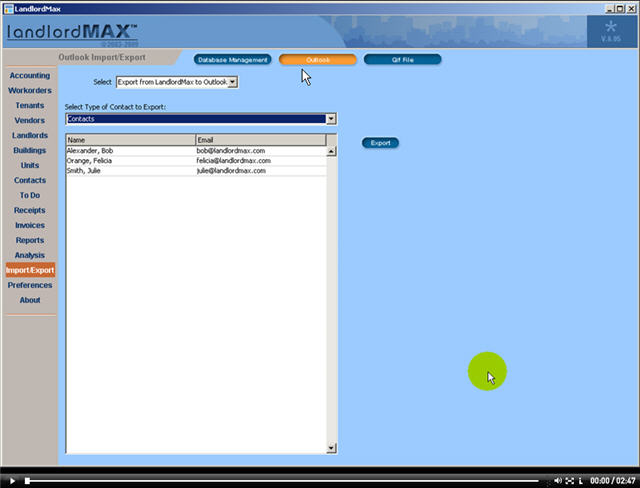Select Import/Export in the sidebar
This screenshot has height=488, width=640.
click(x=30, y=270)
